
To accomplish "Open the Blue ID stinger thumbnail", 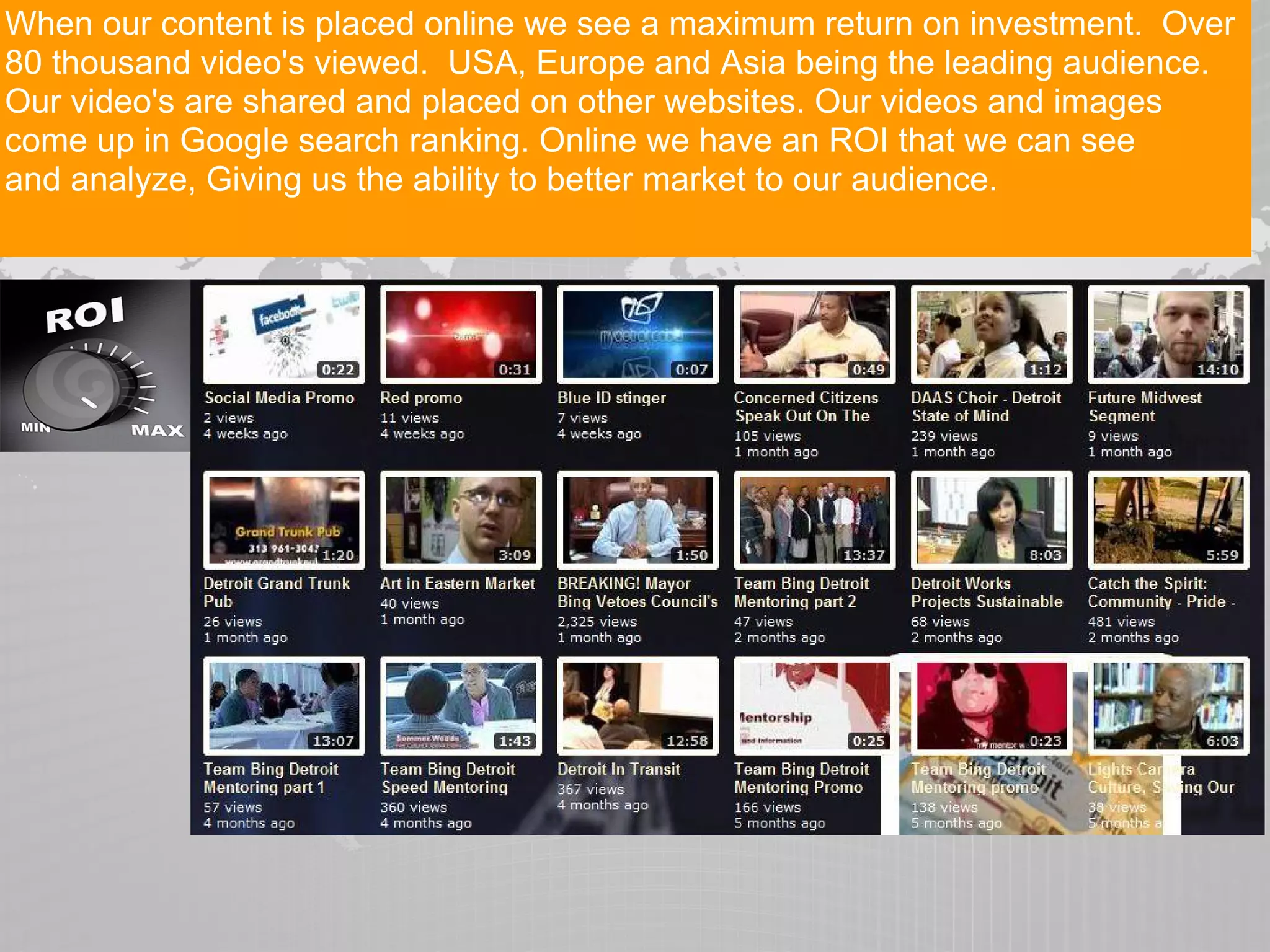I will [x=638, y=335].
